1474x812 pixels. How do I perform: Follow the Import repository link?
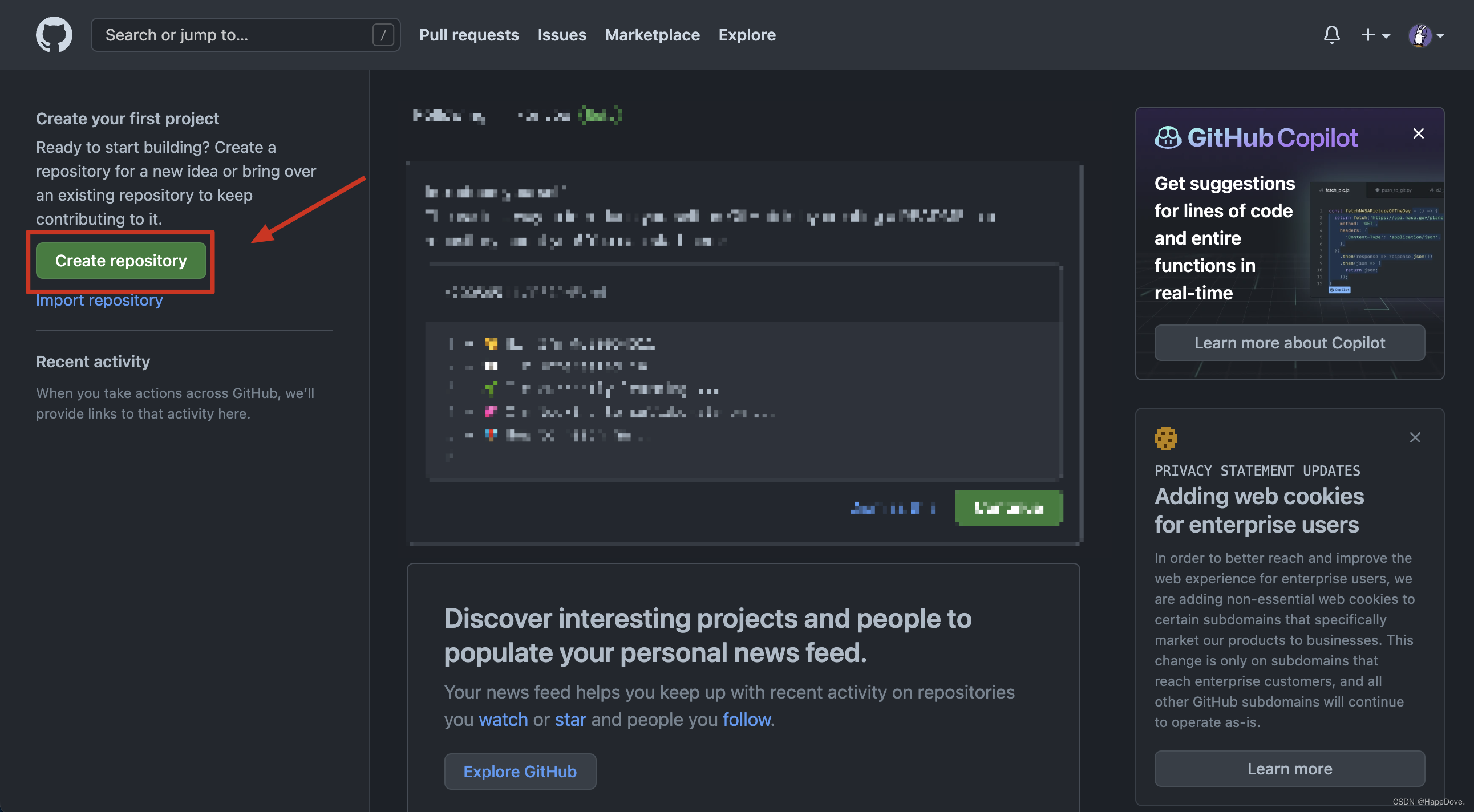(x=99, y=299)
